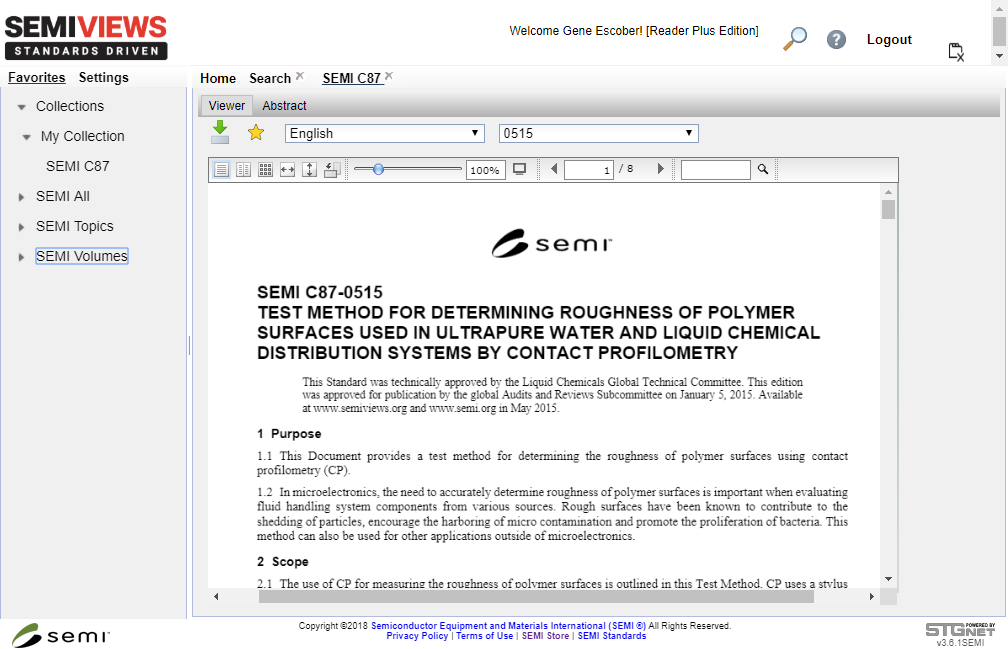The width and height of the screenshot is (1008, 649).
Task: Click the SEMIVIEWS logo
Action: [x=86, y=37]
